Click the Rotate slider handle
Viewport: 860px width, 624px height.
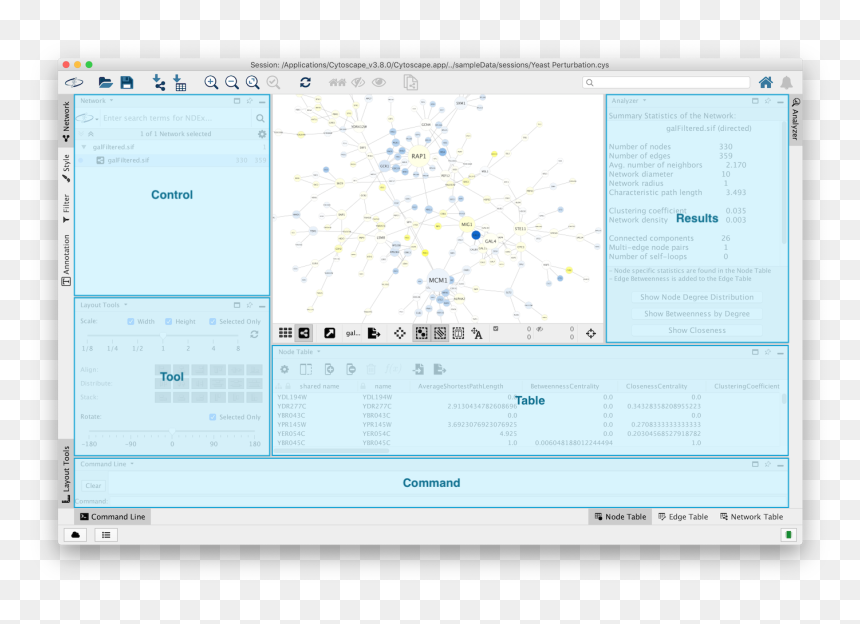point(172,432)
